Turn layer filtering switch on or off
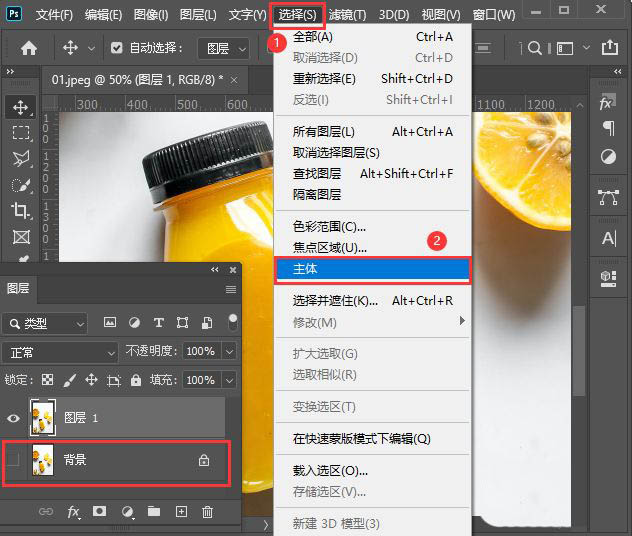632x536 pixels. pos(233,322)
